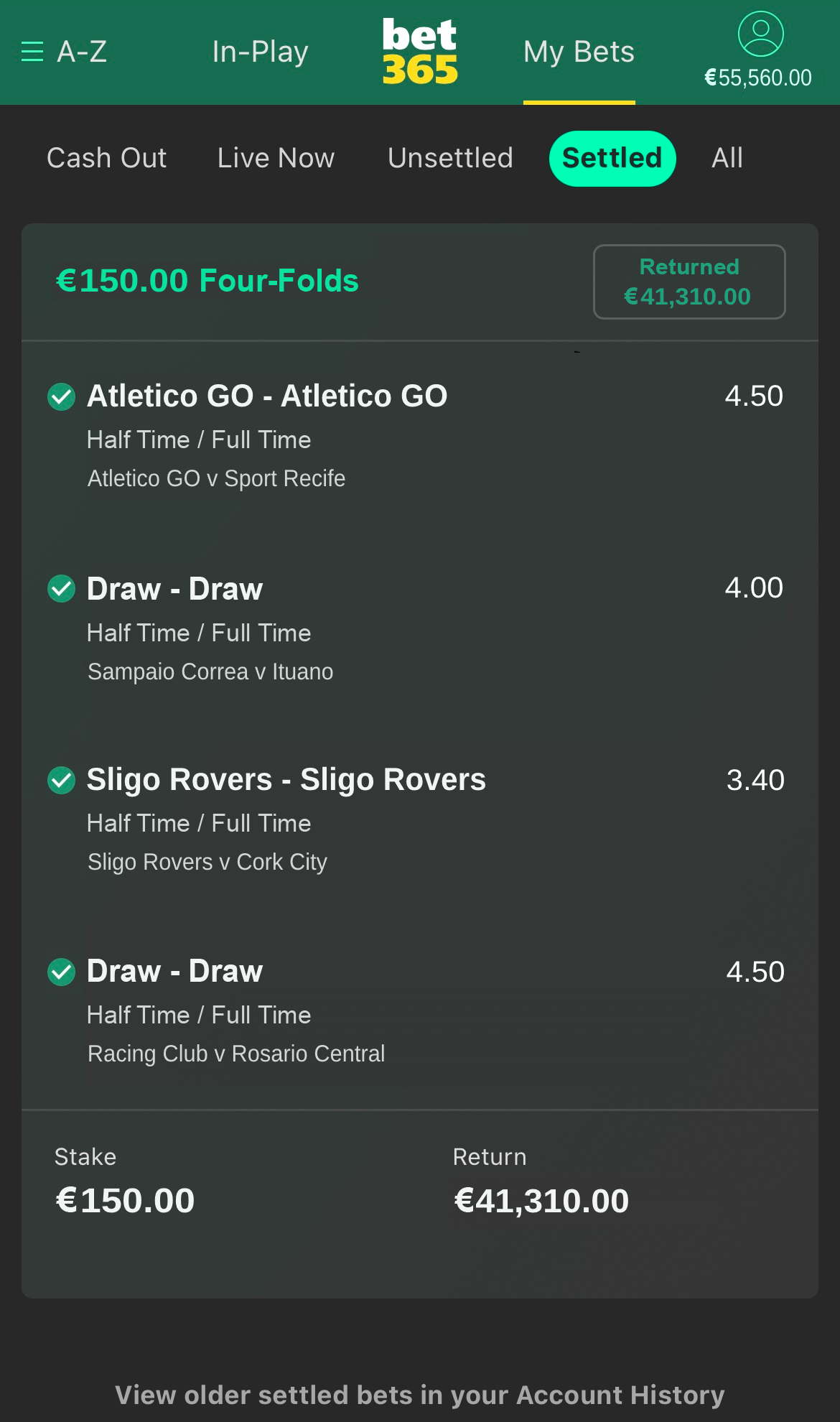Open the My Bets tab

coord(579,52)
